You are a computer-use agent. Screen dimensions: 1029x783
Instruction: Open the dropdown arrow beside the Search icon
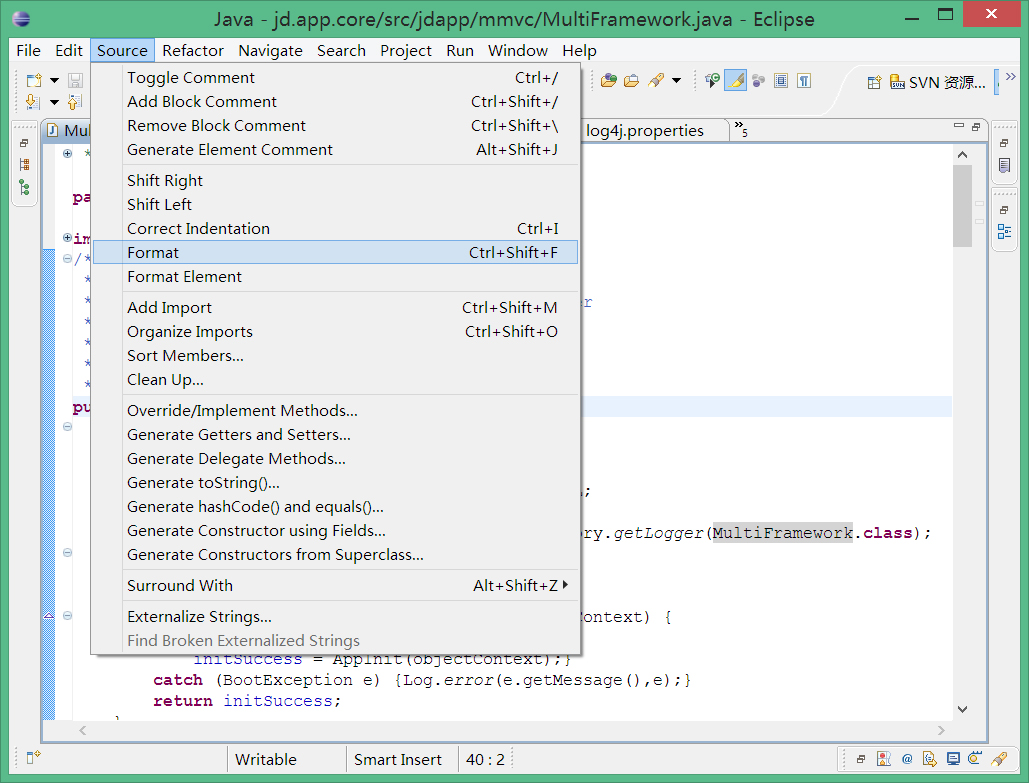[x=676, y=81]
